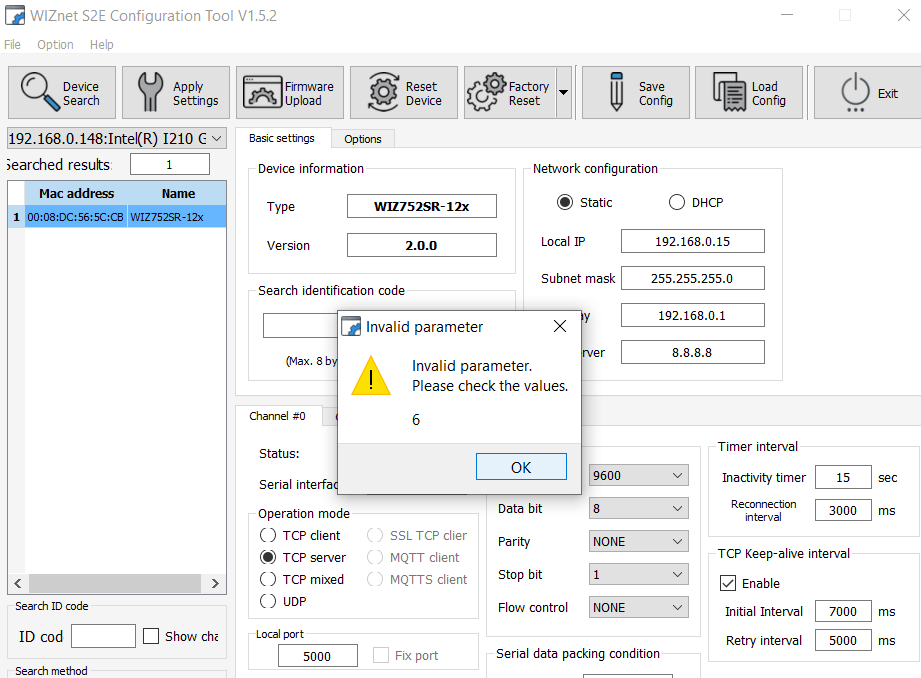This screenshot has width=921, height=678.
Task: Click the Apply Settings wrench icon
Action: [150, 92]
